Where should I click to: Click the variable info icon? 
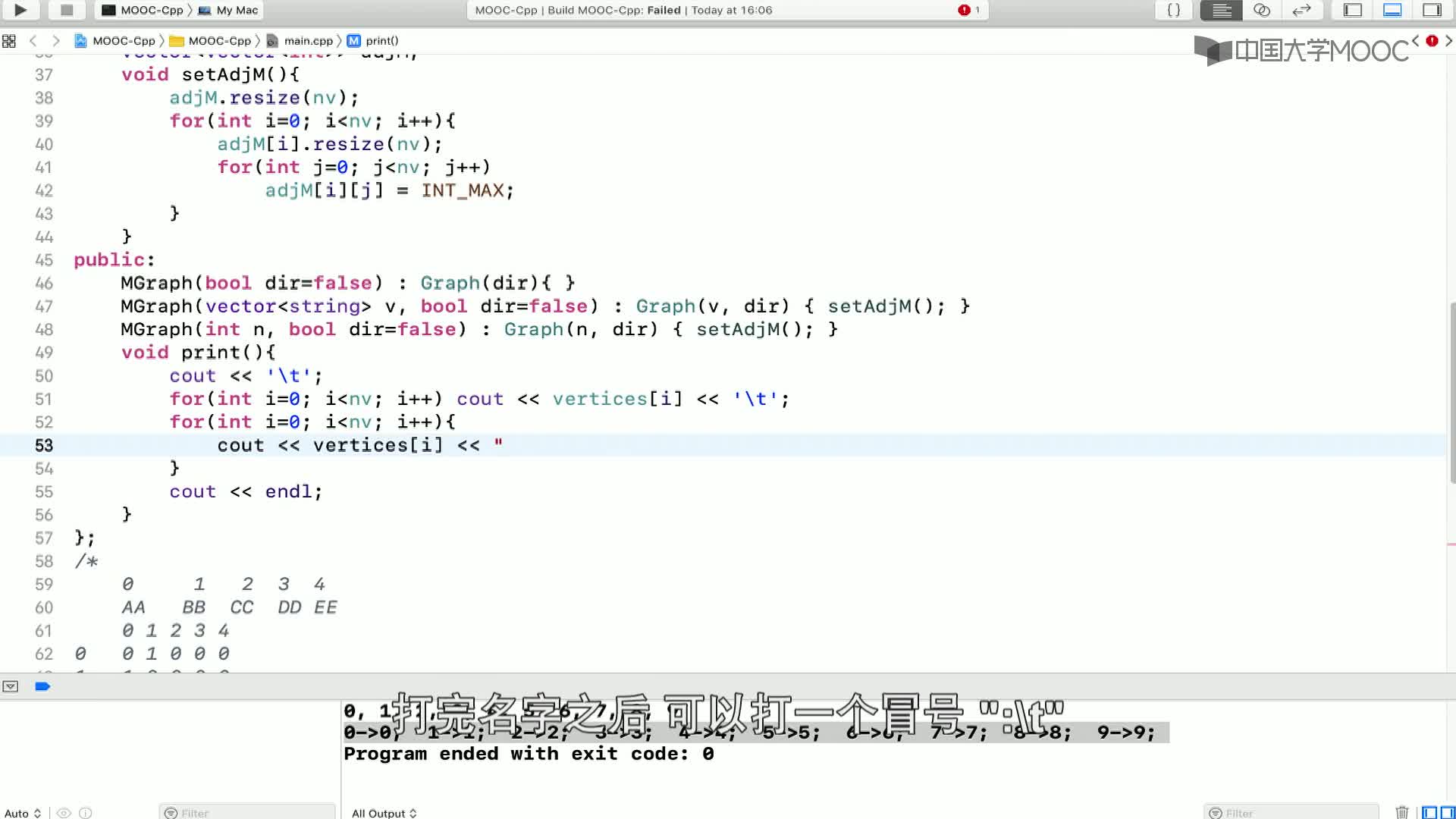click(86, 813)
